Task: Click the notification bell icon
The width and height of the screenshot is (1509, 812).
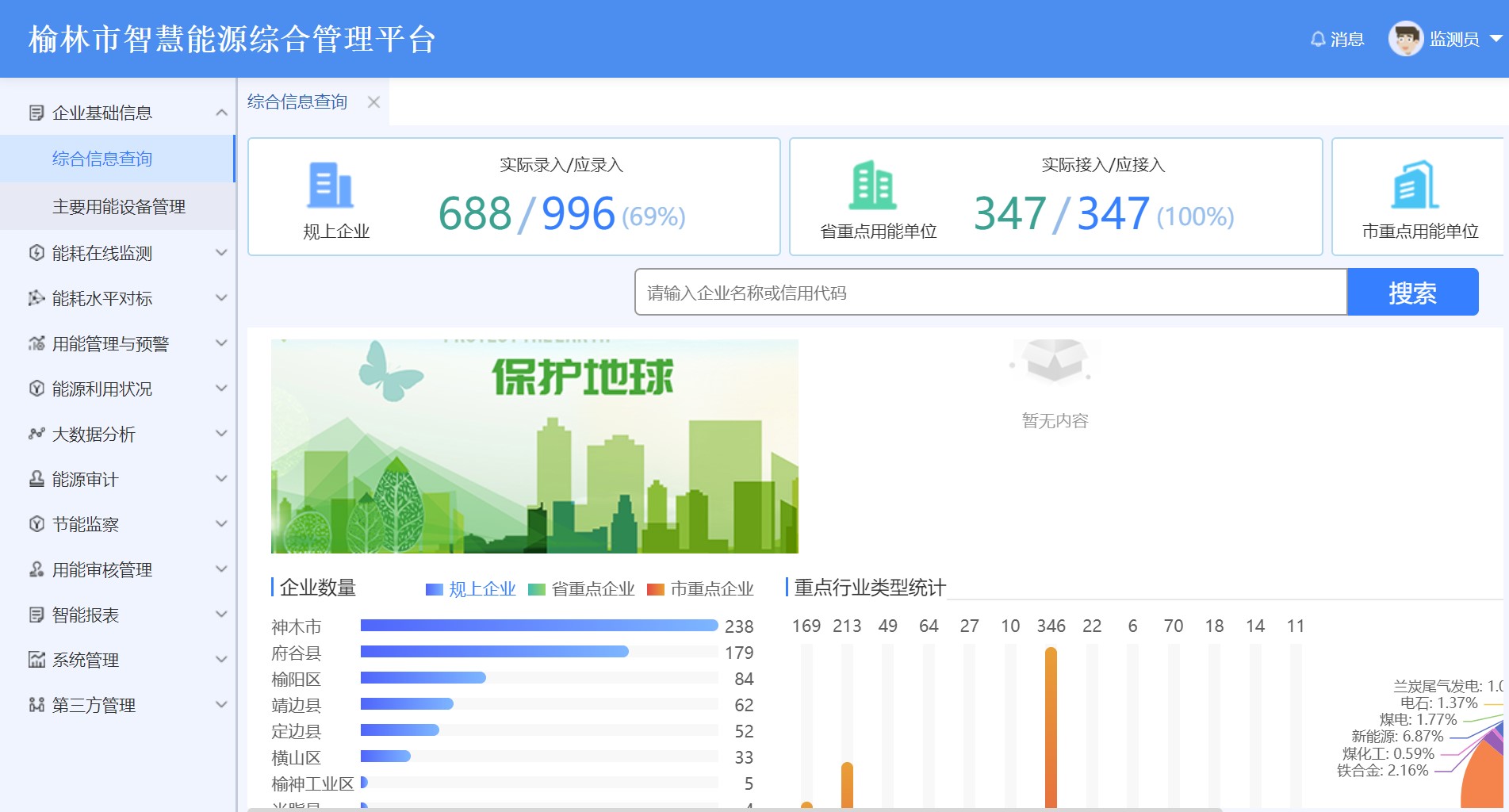Action: click(1317, 39)
